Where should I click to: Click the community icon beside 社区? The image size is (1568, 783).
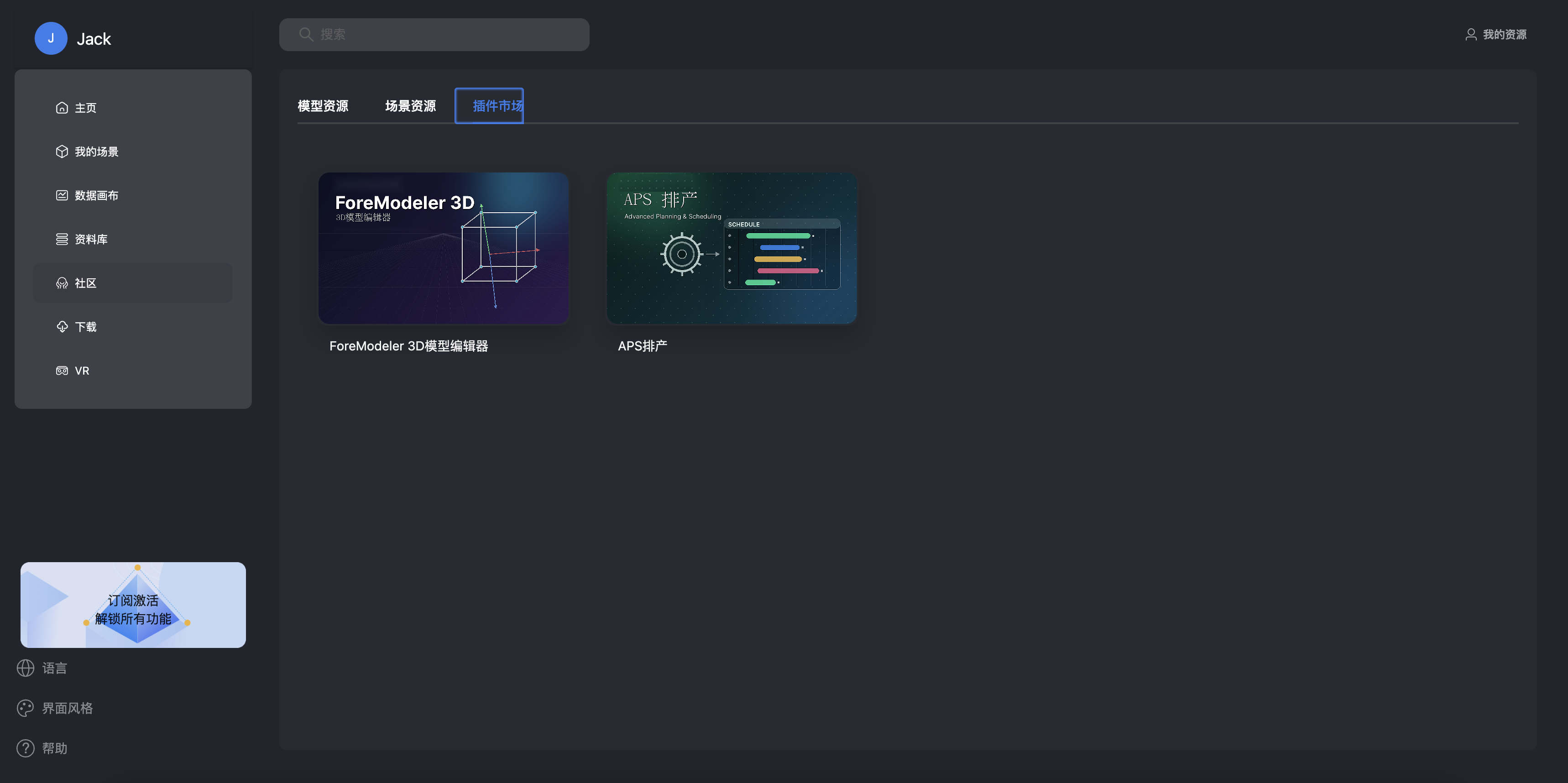click(x=62, y=283)
